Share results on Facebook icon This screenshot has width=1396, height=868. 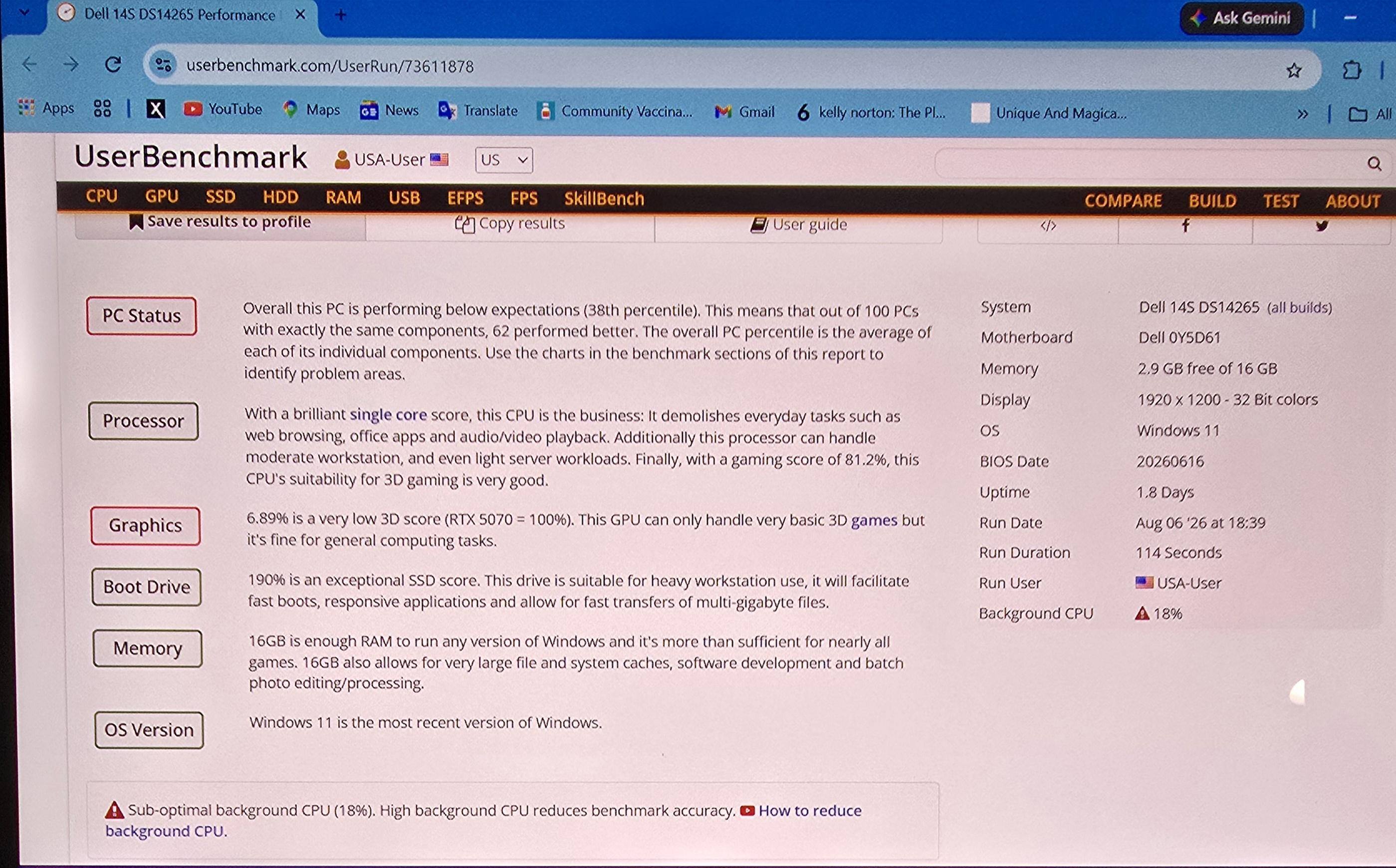[x=1185, y=225]
